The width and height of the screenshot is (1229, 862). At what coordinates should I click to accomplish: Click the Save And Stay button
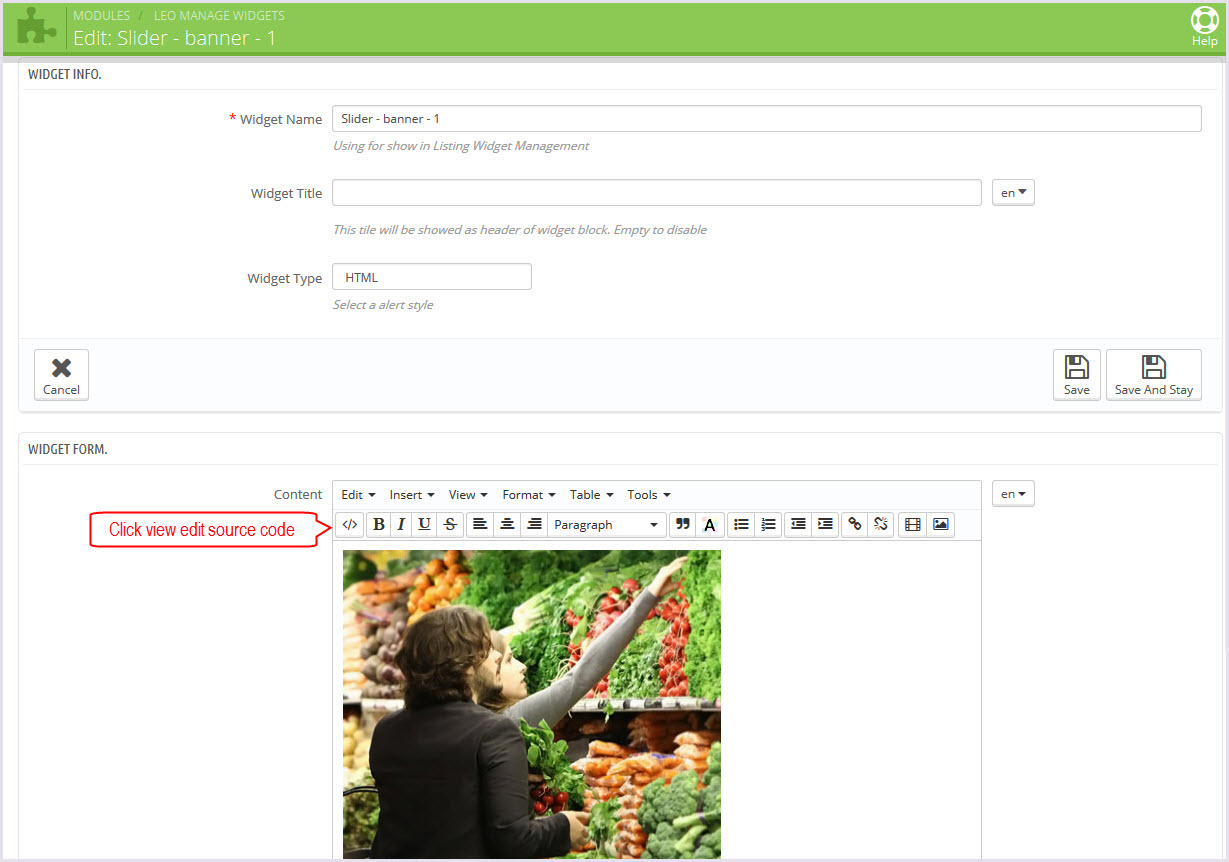tap(1154, 375)
